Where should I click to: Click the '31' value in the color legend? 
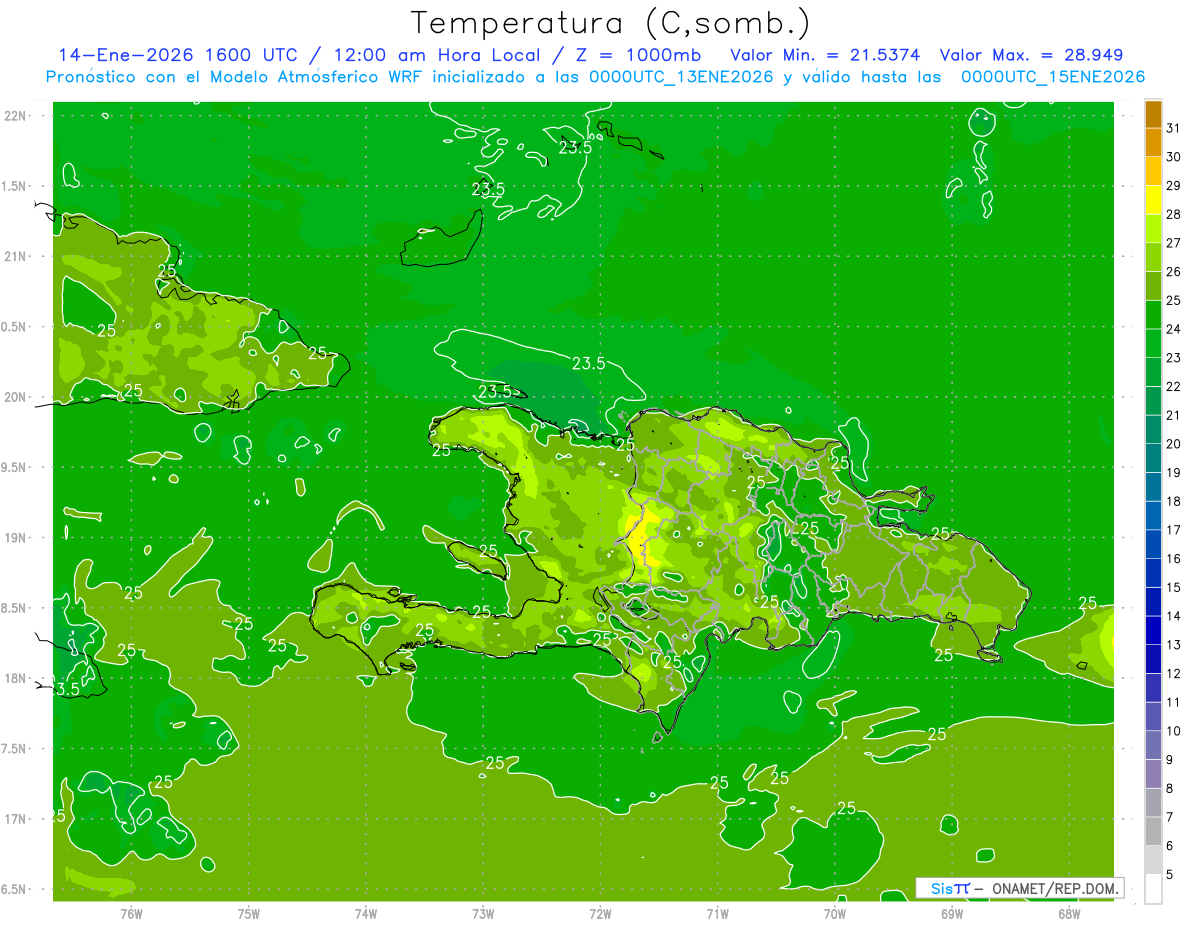click(x=1174, y=128)
